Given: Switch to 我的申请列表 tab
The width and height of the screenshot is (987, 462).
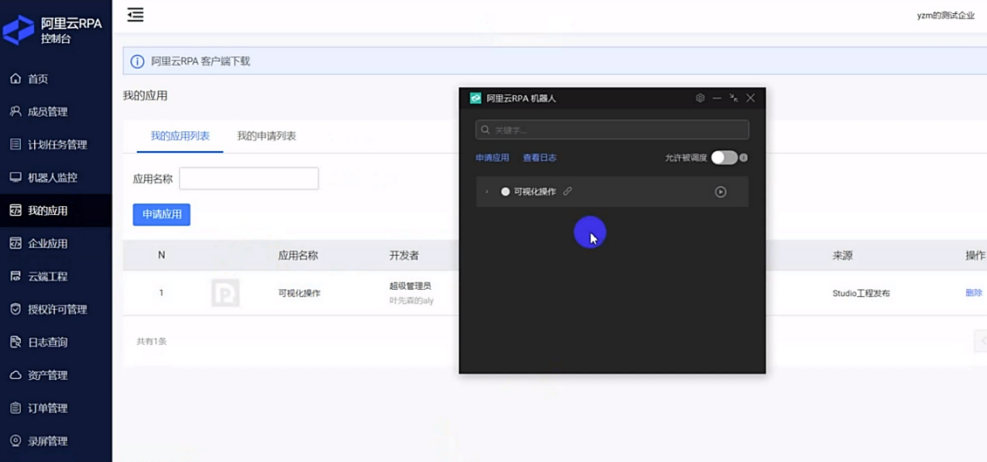Looking at the screenshot, I should (x=266, y=136).
